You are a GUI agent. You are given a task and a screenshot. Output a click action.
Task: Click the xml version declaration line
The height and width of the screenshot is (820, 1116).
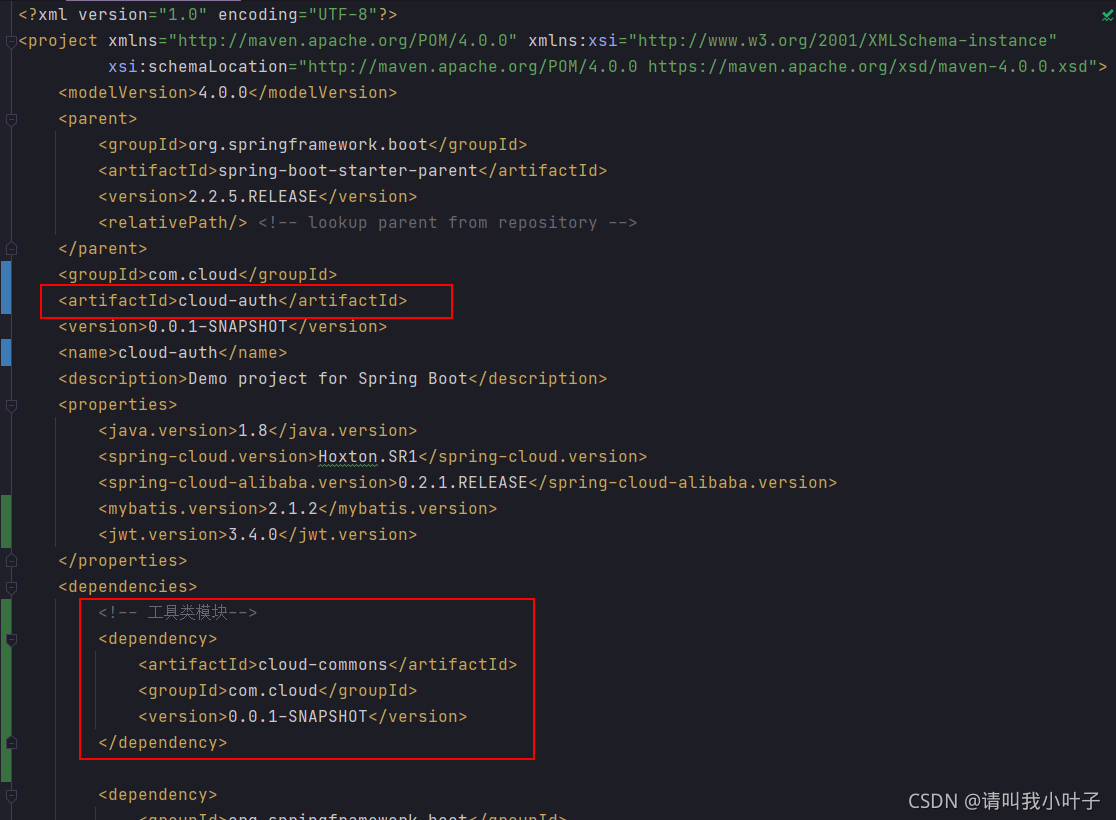point(208,14)
